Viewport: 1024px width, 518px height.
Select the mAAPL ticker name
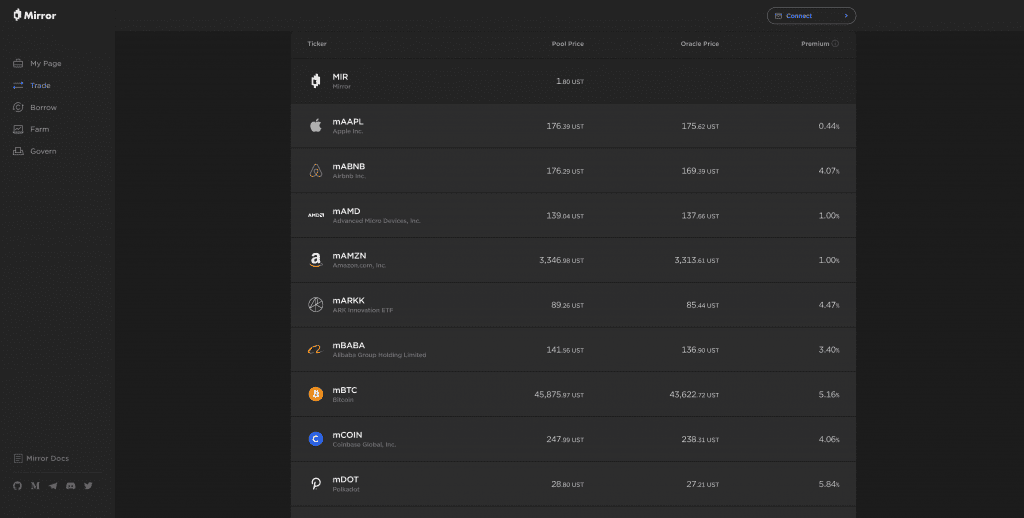pyautogui.click(x=348, y=121)
